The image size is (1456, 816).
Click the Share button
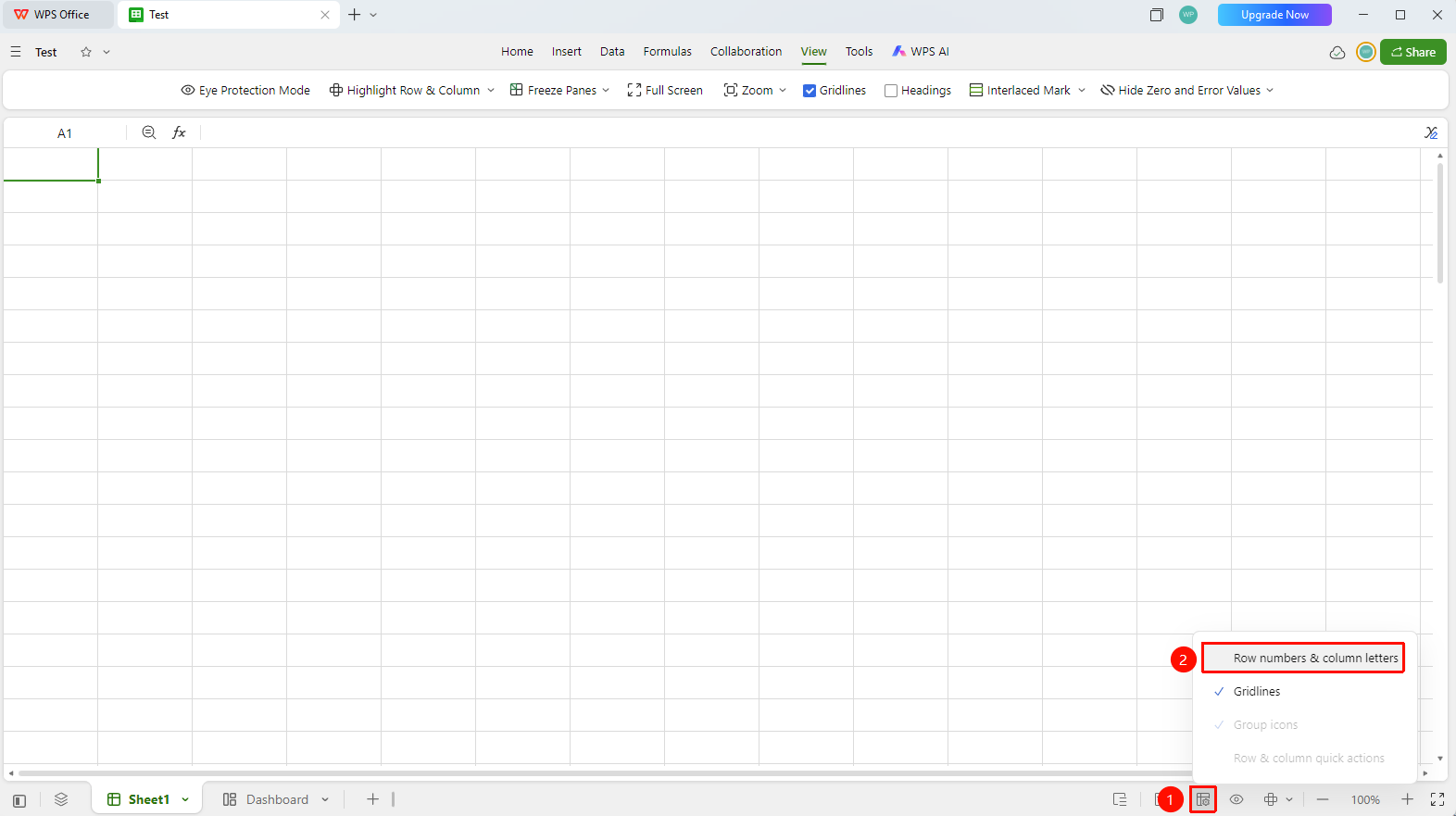click(1413, 52)
